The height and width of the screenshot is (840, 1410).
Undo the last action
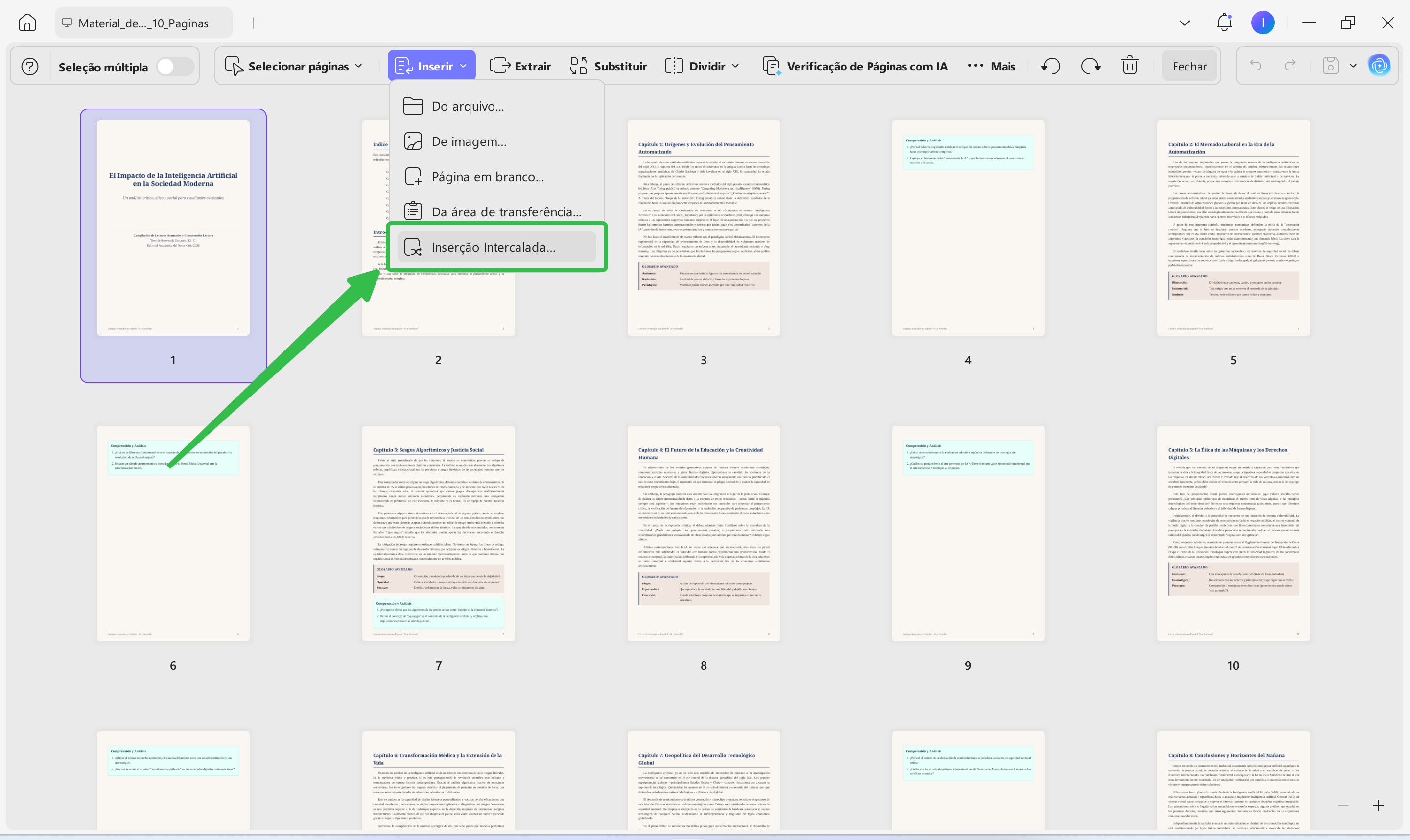[1255, 66]
